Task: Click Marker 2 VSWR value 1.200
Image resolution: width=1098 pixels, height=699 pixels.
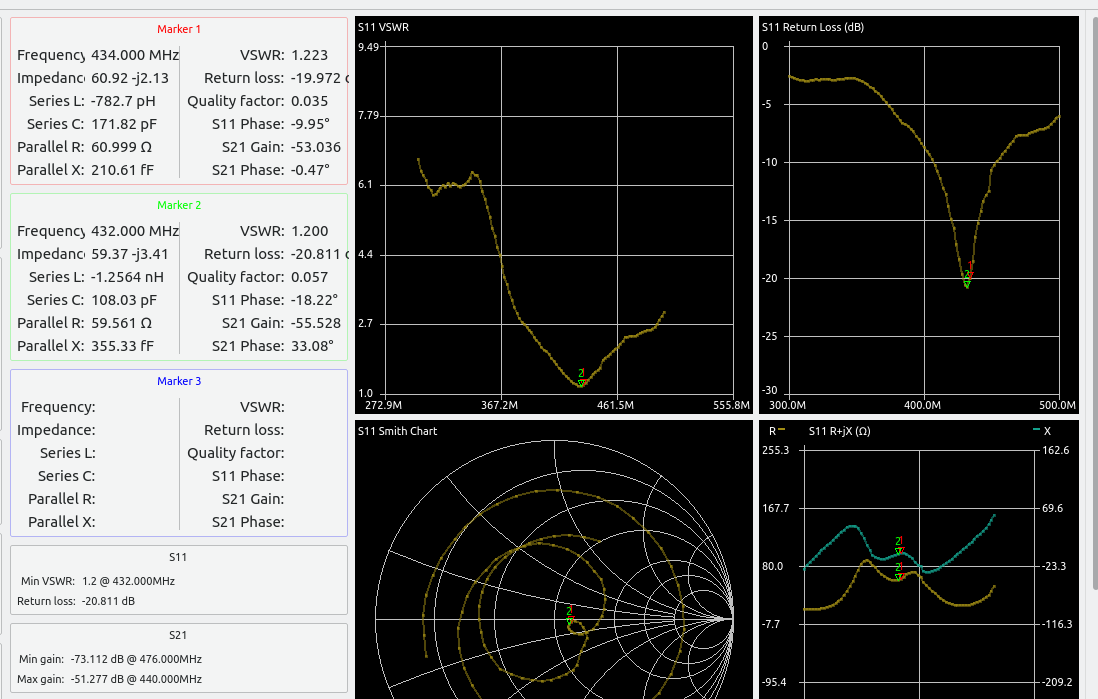Action: click(310, 230)
